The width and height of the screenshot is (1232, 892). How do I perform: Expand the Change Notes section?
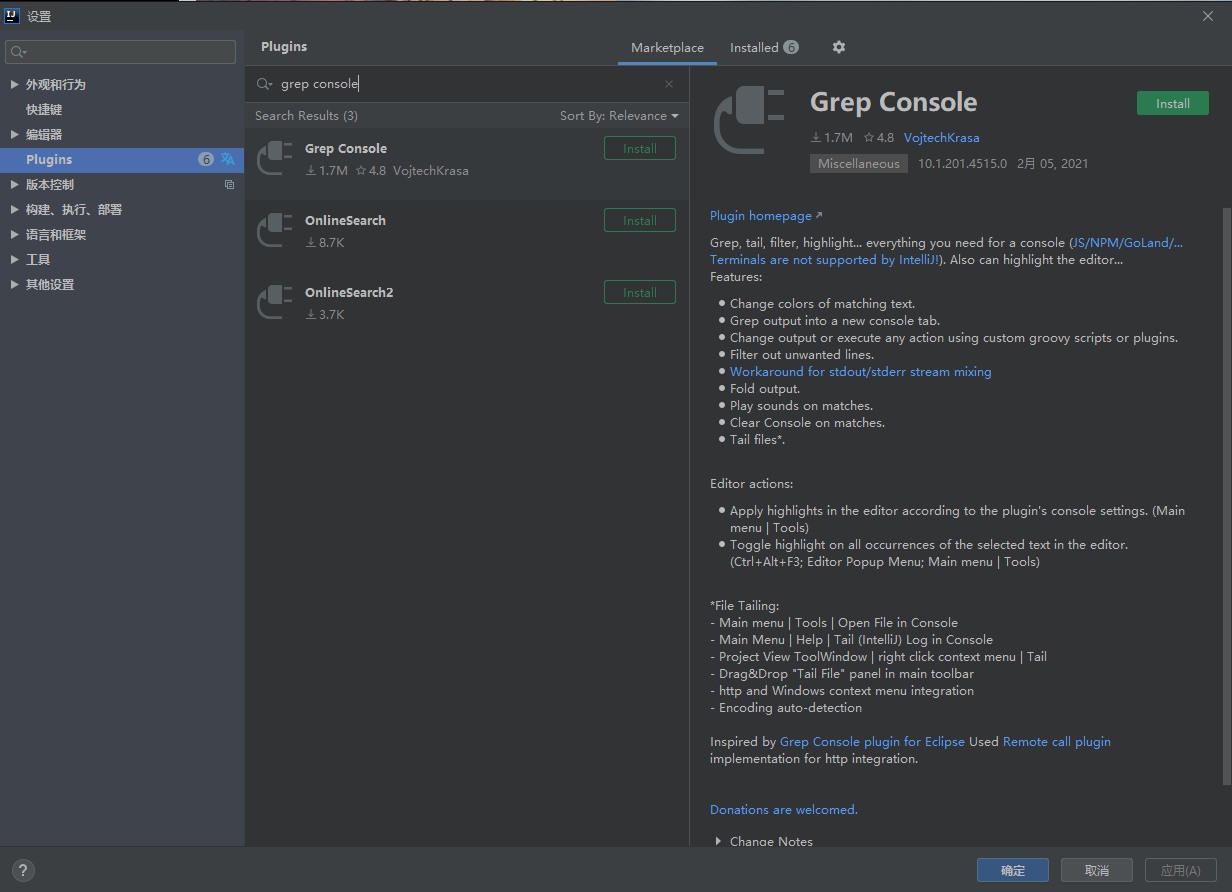(x=718, y=841)
